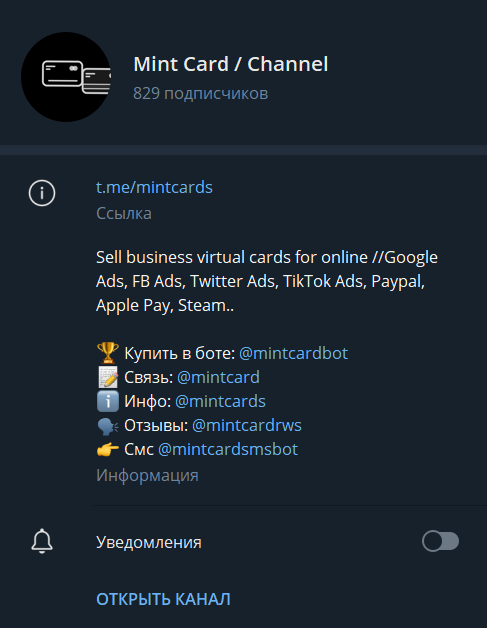Open the @mintcard contact link
The height and width of the screenshot is (628, 487).
[x=218, y=377]
